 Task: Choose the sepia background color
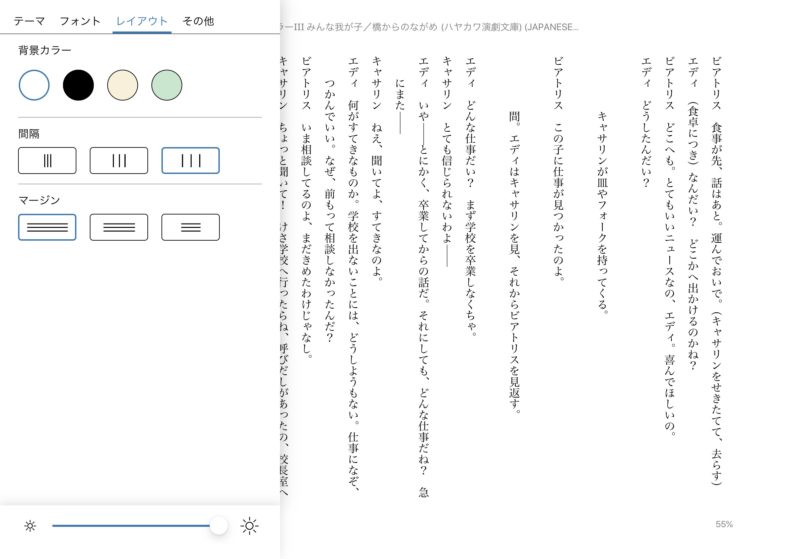pos(122,85)
